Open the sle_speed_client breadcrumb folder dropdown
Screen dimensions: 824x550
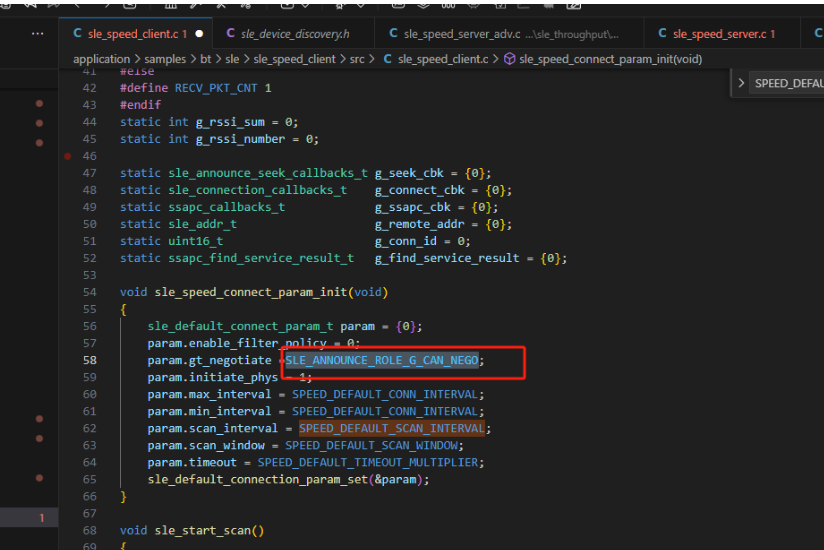coord(292,59)
